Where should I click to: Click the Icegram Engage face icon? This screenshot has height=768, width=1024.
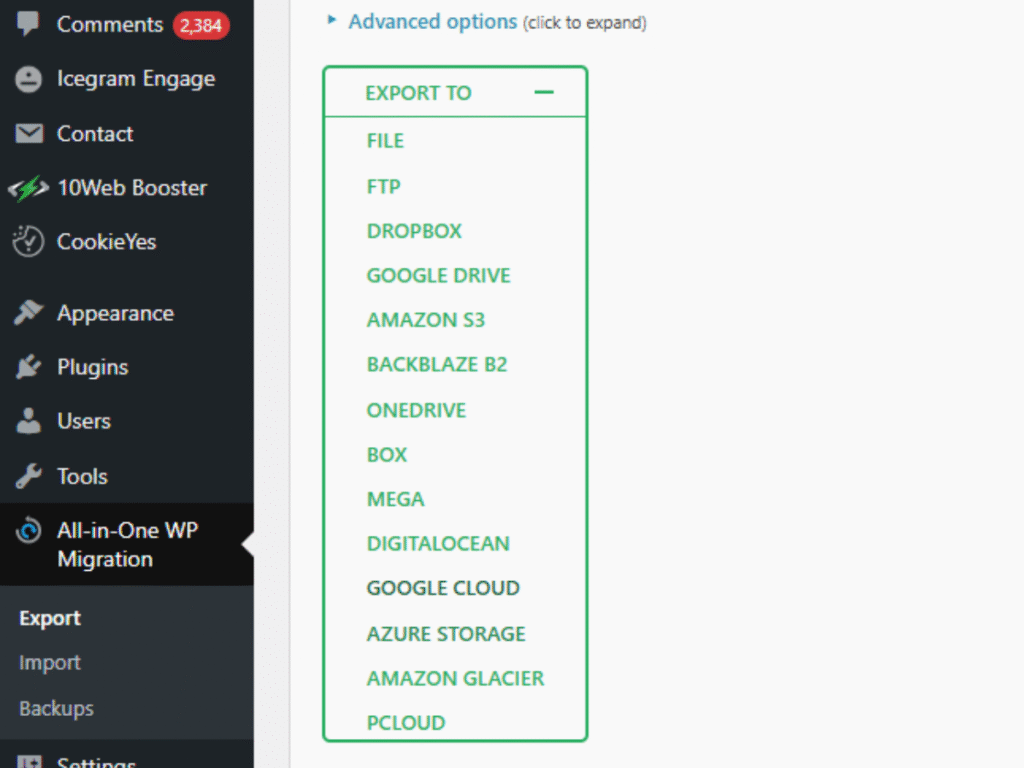[x=28, y=79]
